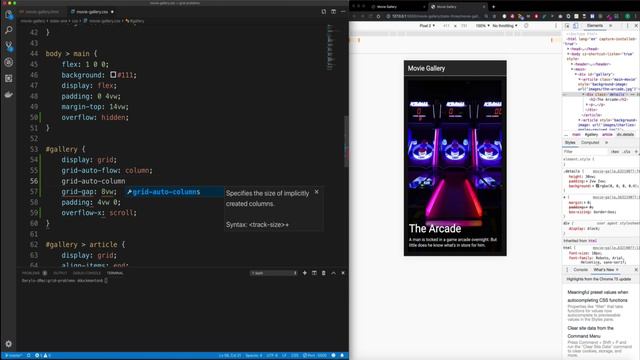The height and width of the screenshot is (360, 640).
Task: Kill the terminal with the trash icon
Action: [x=324, y=273]
